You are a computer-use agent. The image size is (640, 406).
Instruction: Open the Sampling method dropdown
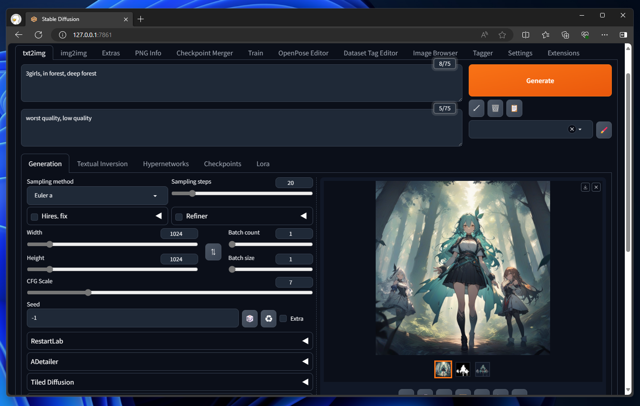(97, 196)
